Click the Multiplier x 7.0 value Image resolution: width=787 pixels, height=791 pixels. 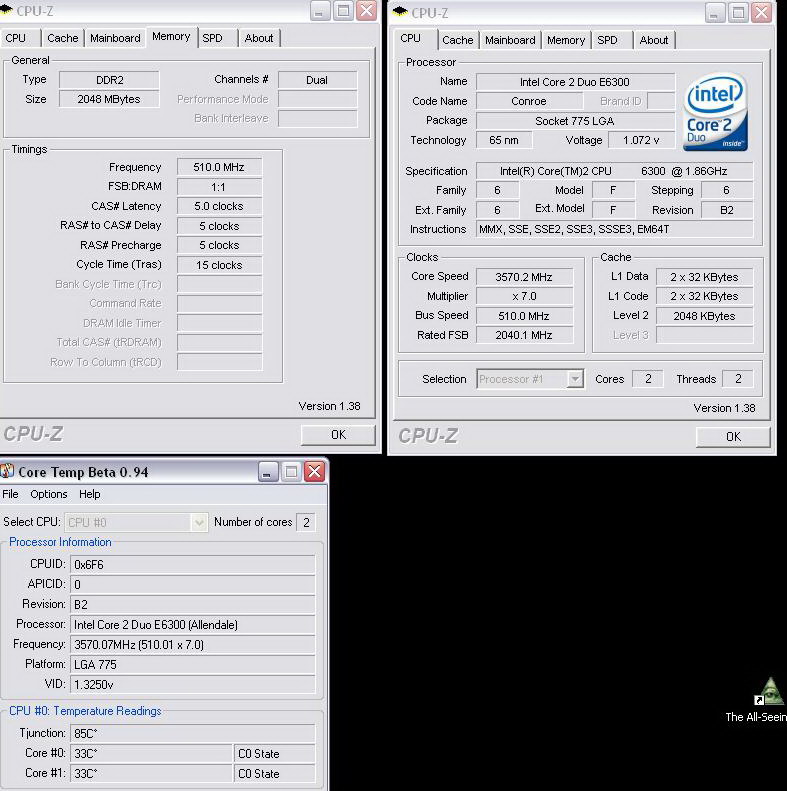click(x=524, y=297)
